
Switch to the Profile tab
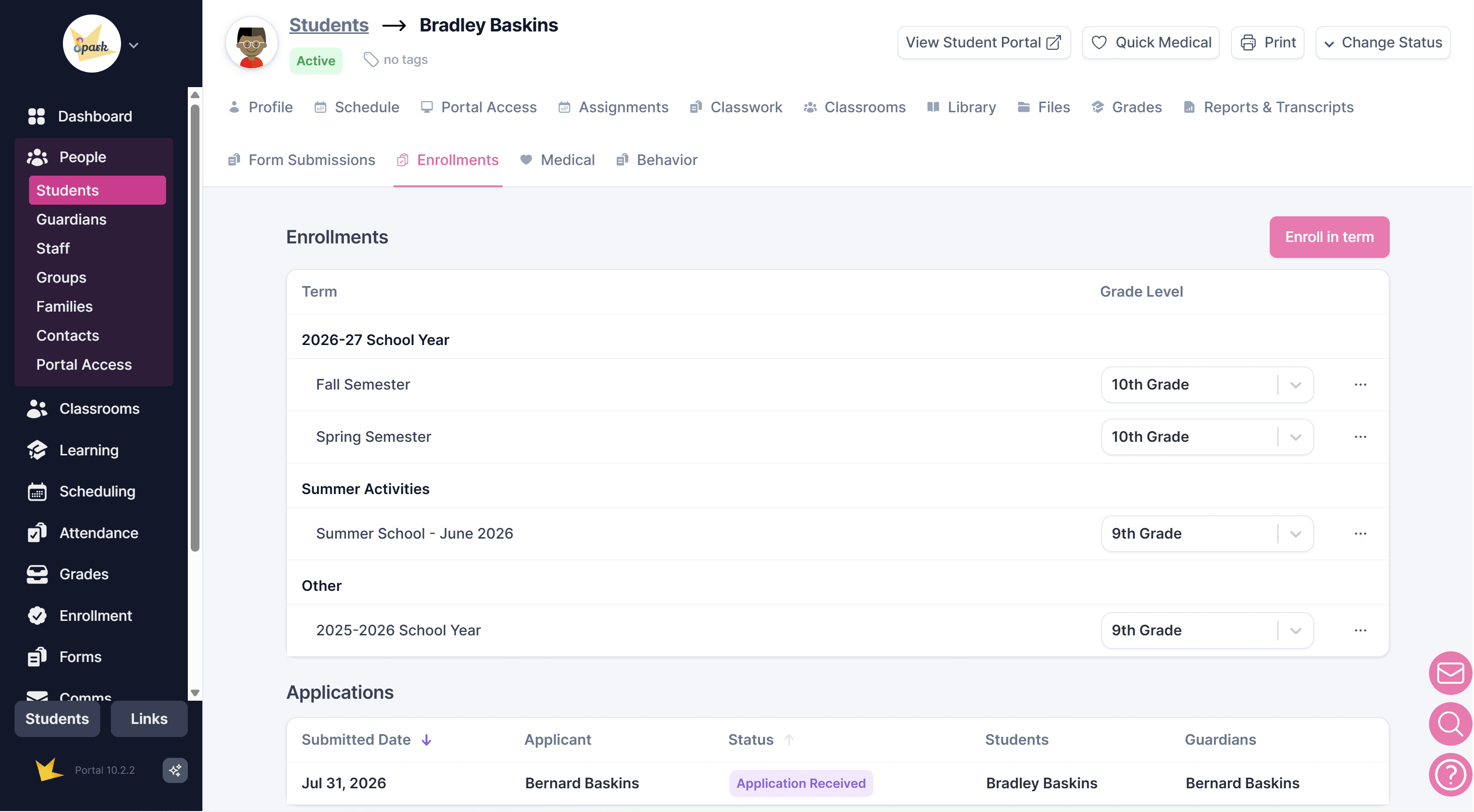click(x=261, y=107)
